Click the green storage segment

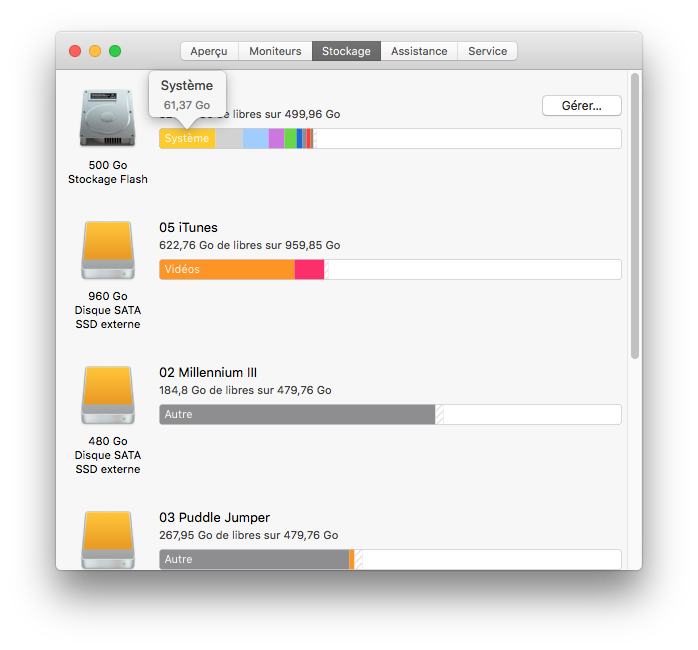click(290, 138)
